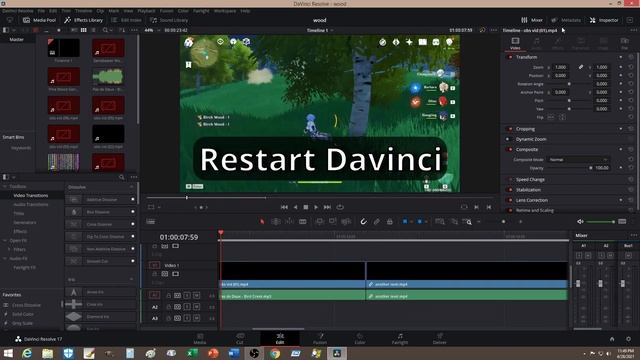Reset the Transform section
The width and height of the screenshot is (640, 360).
click(x=631, y=57)
